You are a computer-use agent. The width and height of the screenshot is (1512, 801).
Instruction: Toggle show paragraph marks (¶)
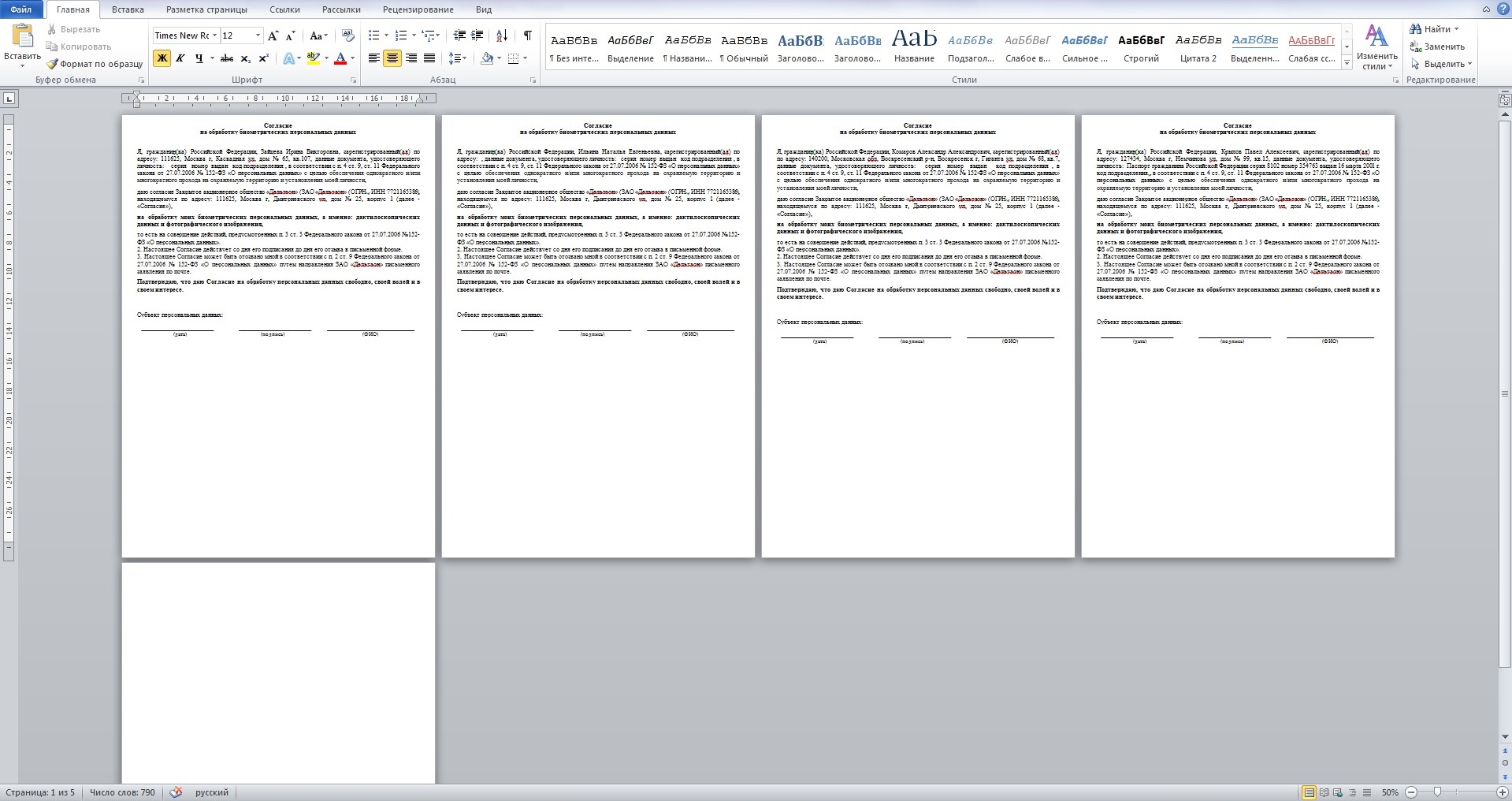tap(527, 35)
